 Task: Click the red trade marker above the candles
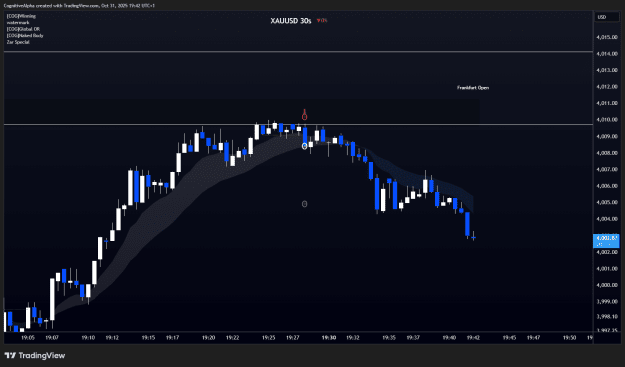coord(305,116)
